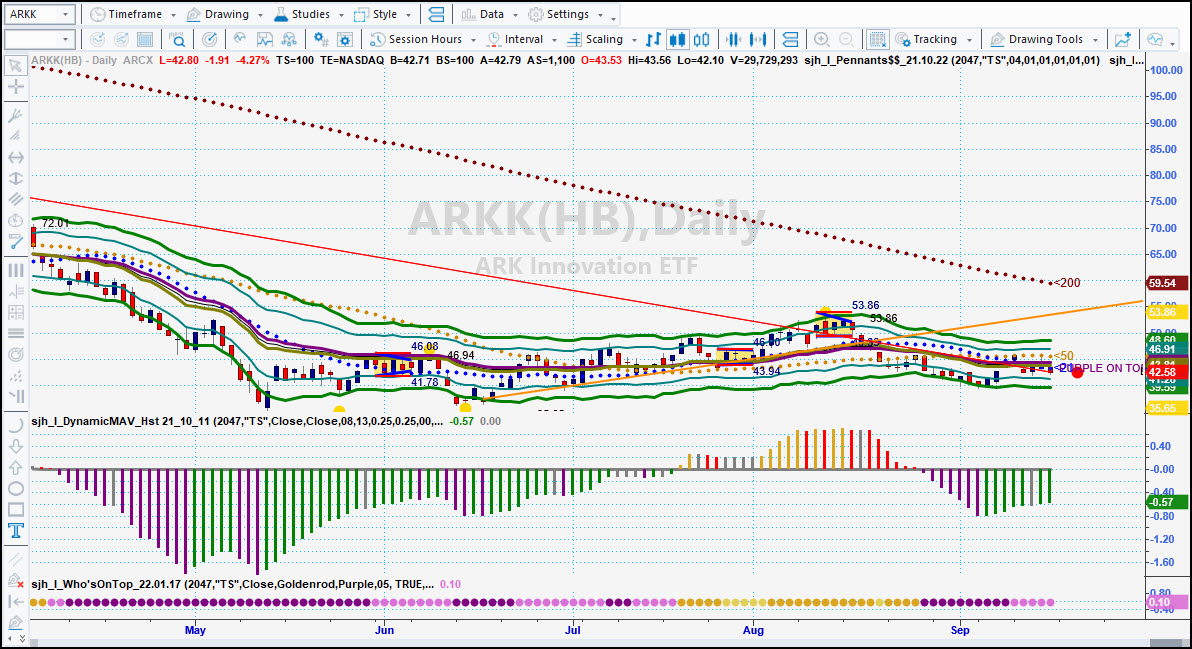
Task: Open the Style menu
Action: [x=383, y=14]
